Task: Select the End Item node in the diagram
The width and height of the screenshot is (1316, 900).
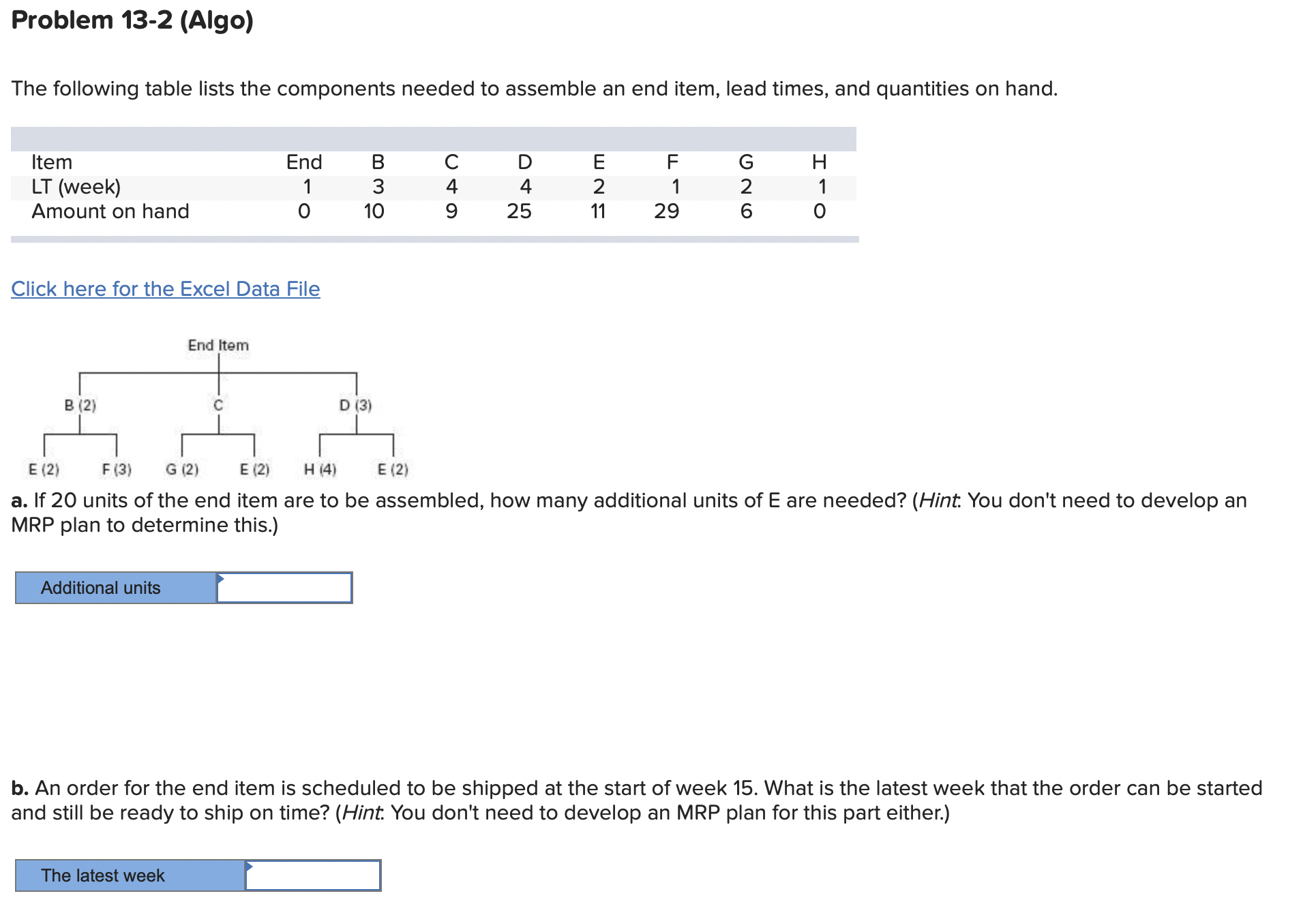Action: pos(218,345)
